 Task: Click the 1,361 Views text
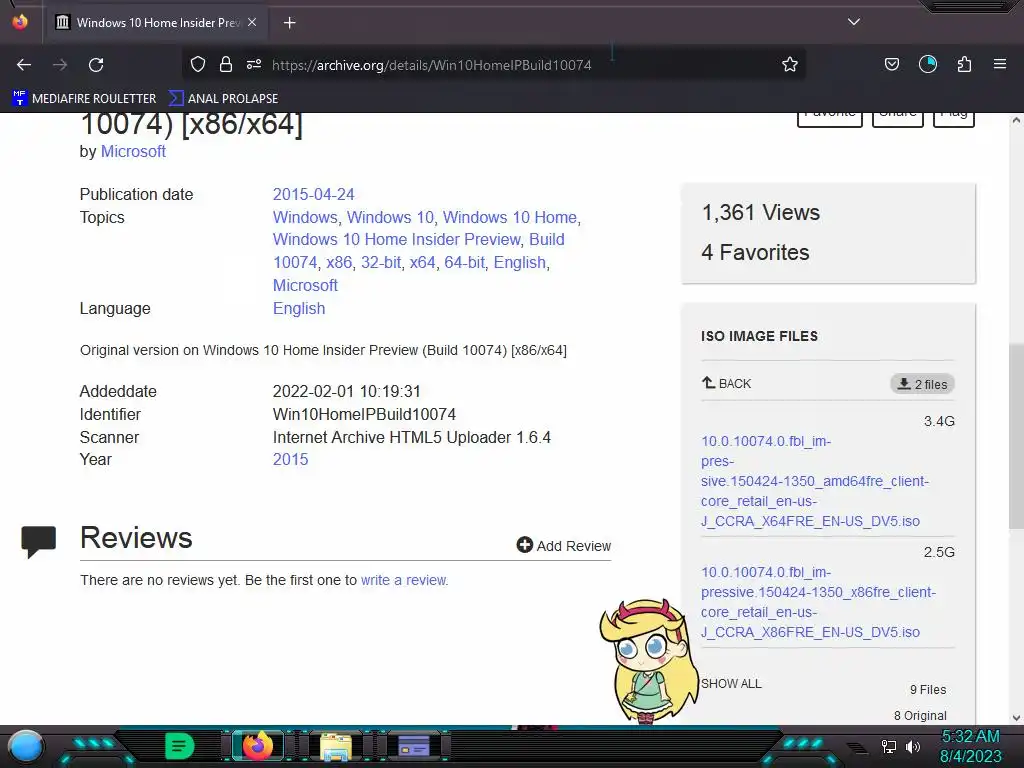pos(760,212)
